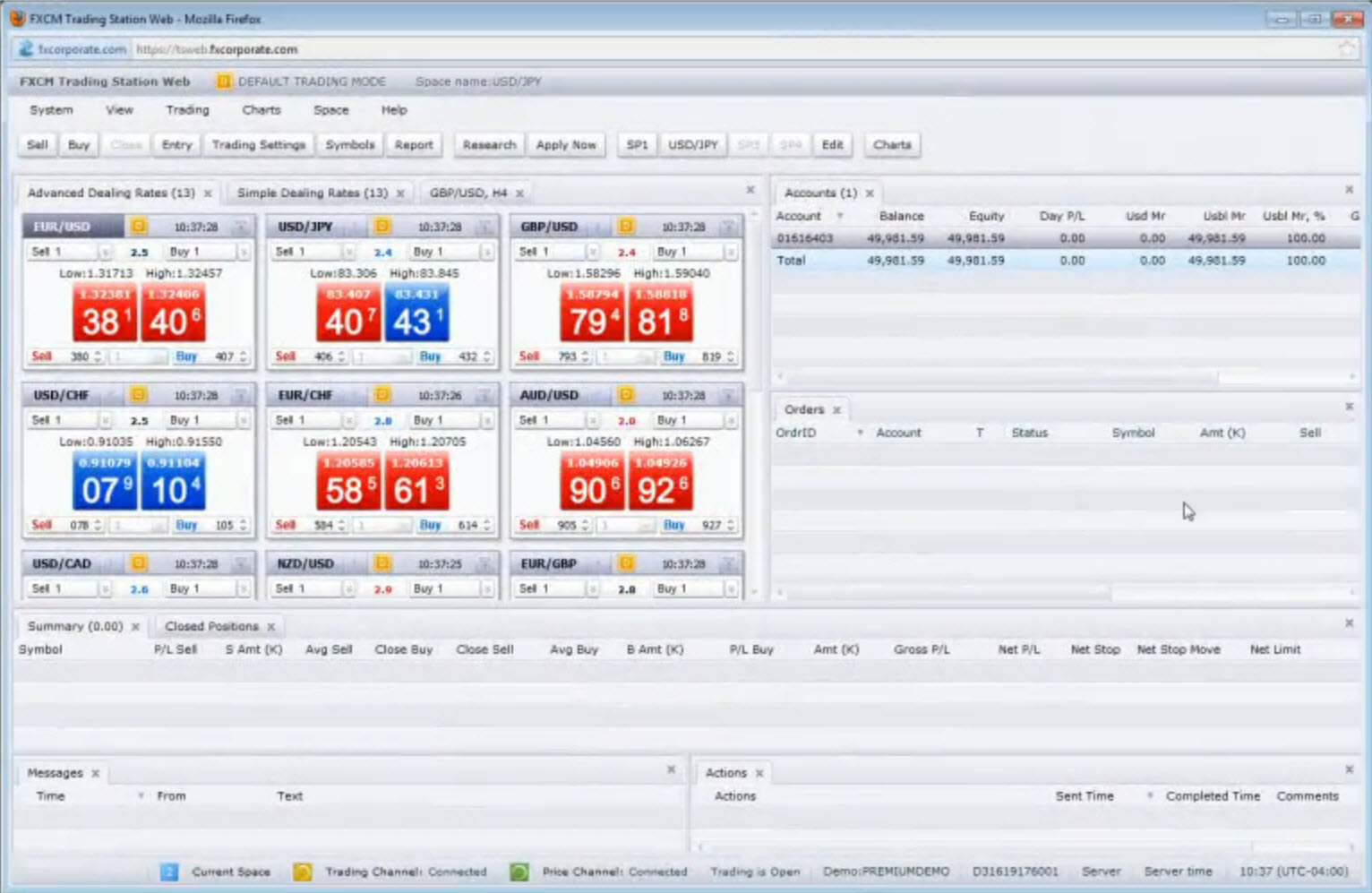
Task: Click the yellow icon on USD/CAD tile
Action: (138, 562)
